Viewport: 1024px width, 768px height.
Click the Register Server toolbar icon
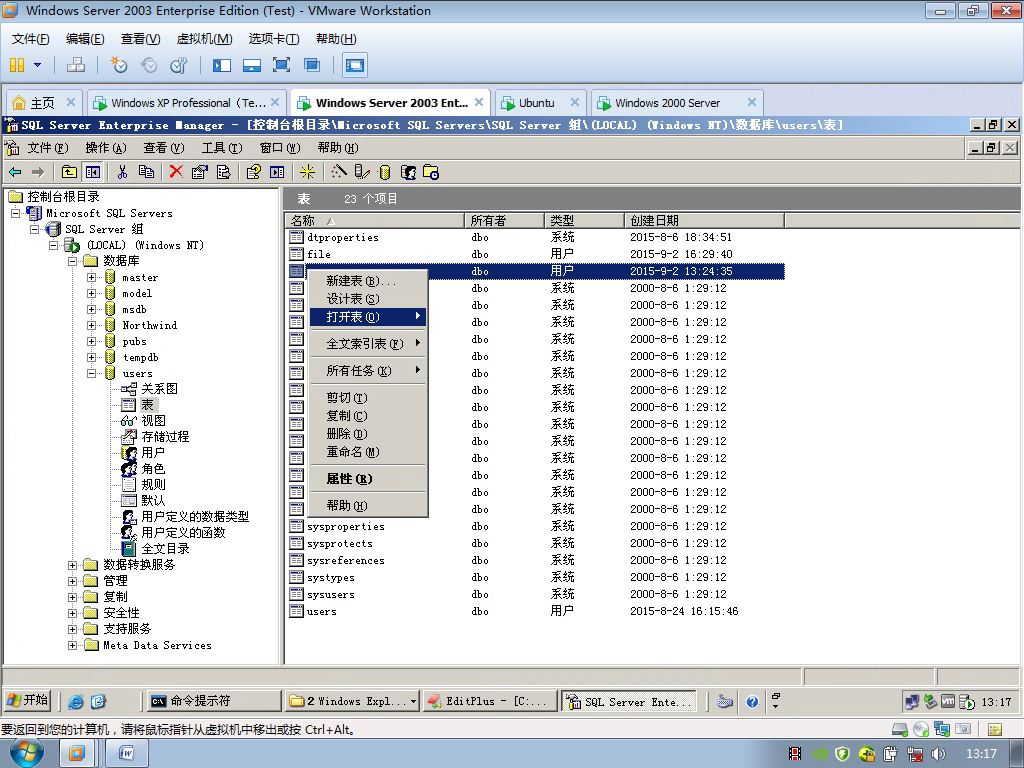click(x=361, y=172)
